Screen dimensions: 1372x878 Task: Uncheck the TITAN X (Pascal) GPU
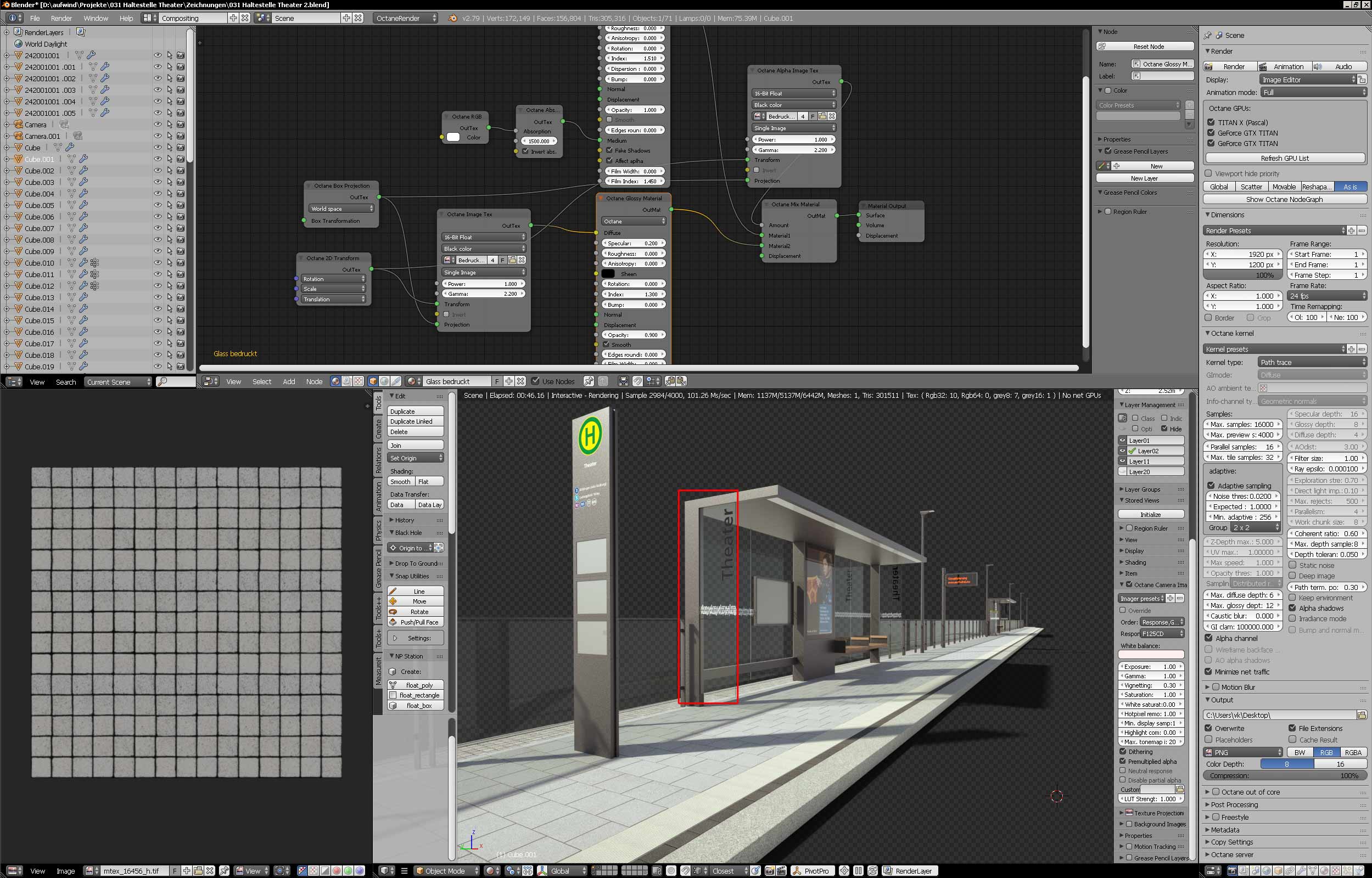pyautogui.click(x=1211, y=122)
